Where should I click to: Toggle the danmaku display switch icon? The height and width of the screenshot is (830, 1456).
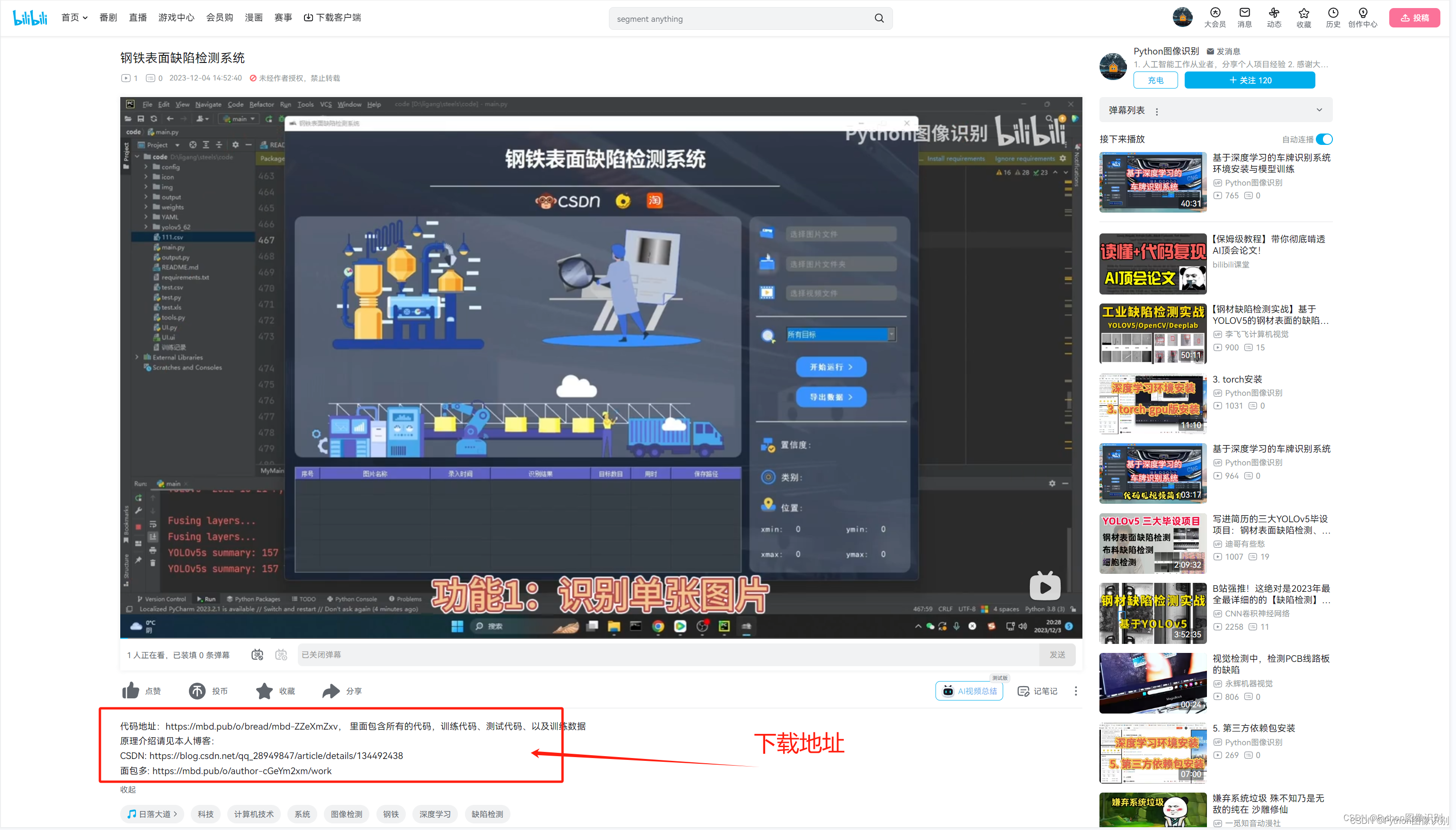257,654
